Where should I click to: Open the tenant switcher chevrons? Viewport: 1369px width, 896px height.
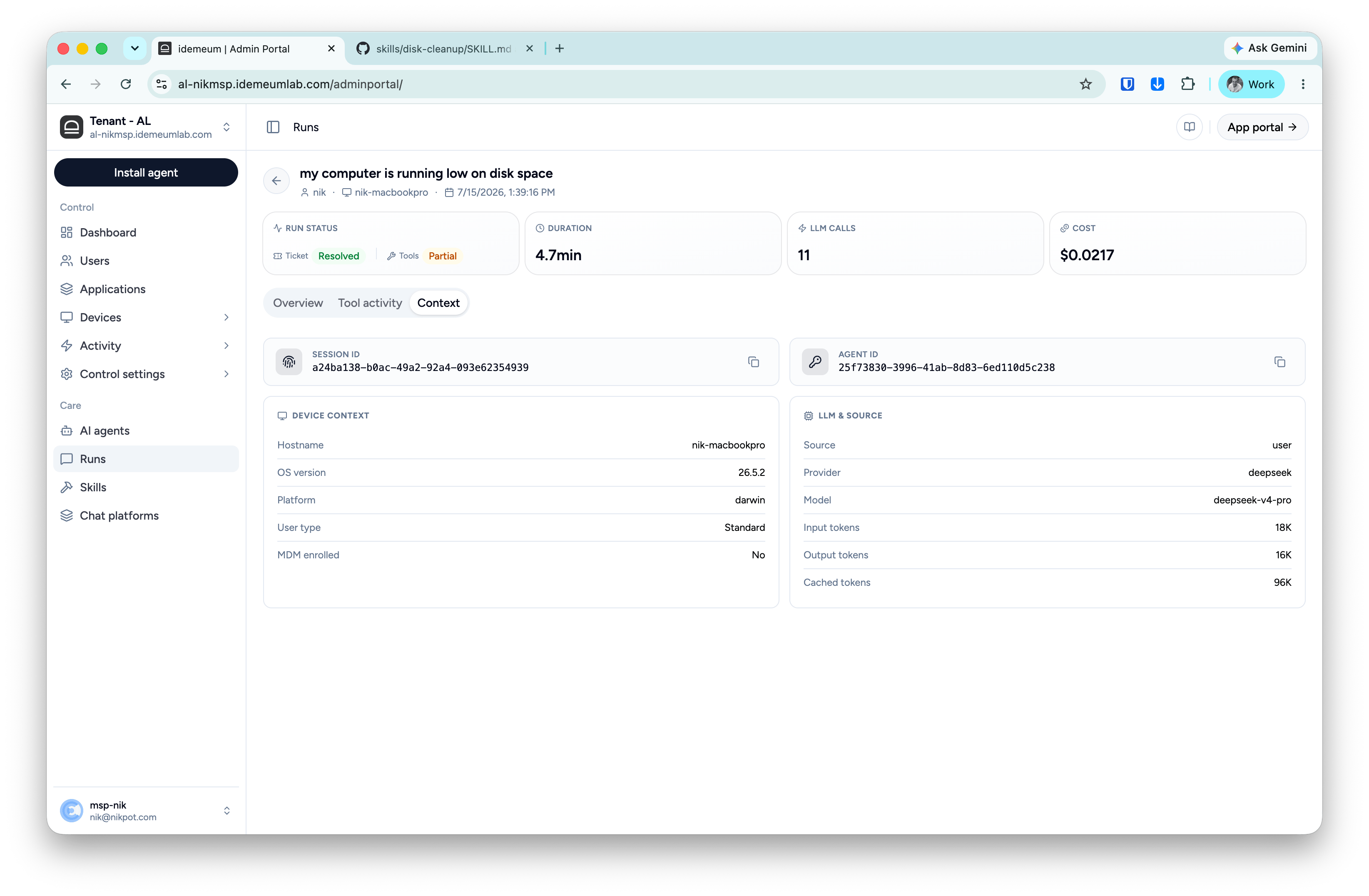[227, 127]
